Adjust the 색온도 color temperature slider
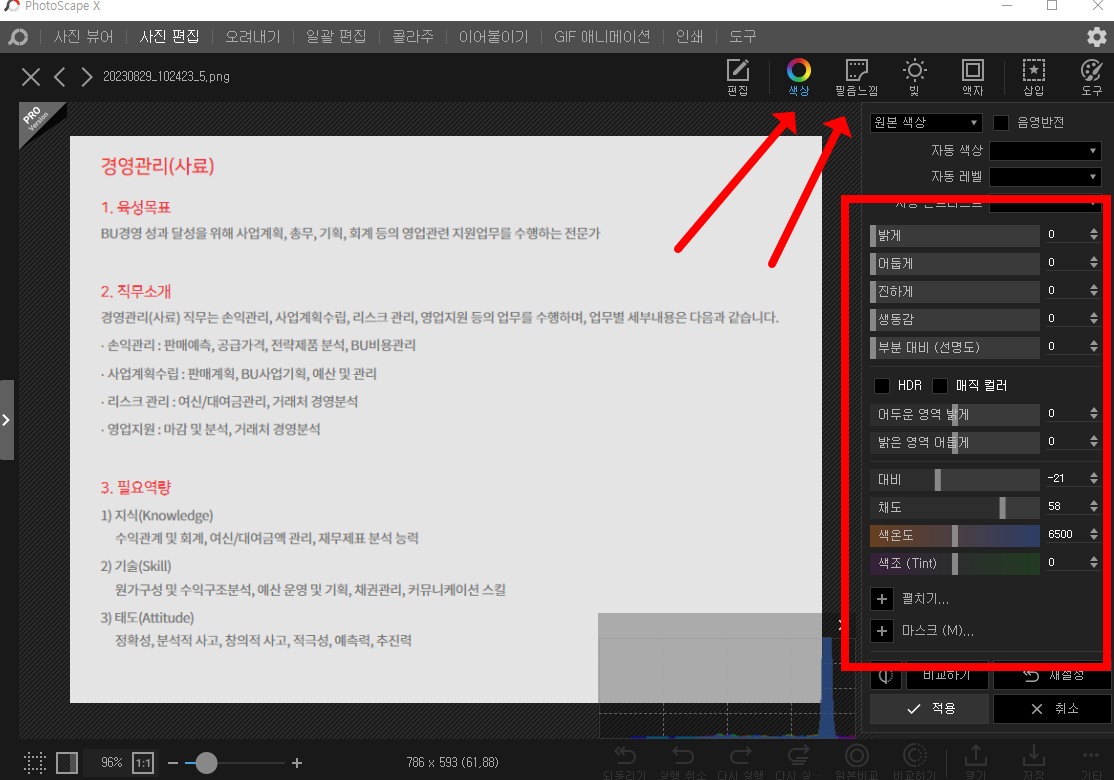This screenshot has width=1114, height=780. tap(955, 534)
